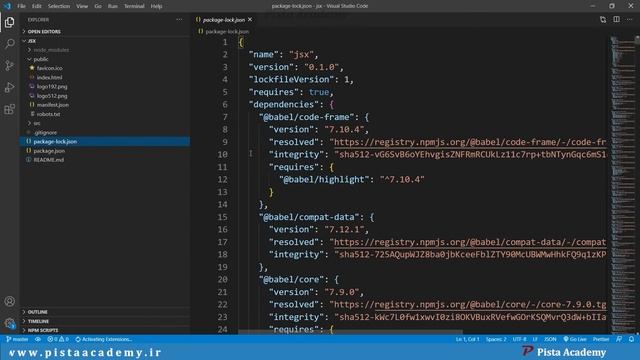Collapse the JSX project folder
The height and width of the screenshot is (360, 640).
32,41
